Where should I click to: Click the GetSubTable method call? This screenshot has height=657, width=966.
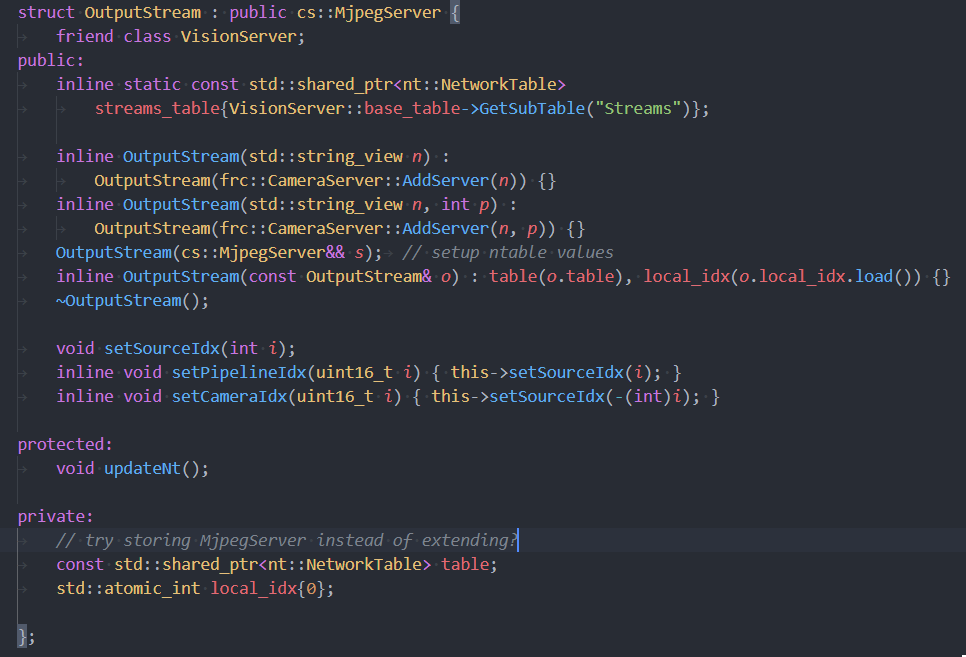point(533,108)
